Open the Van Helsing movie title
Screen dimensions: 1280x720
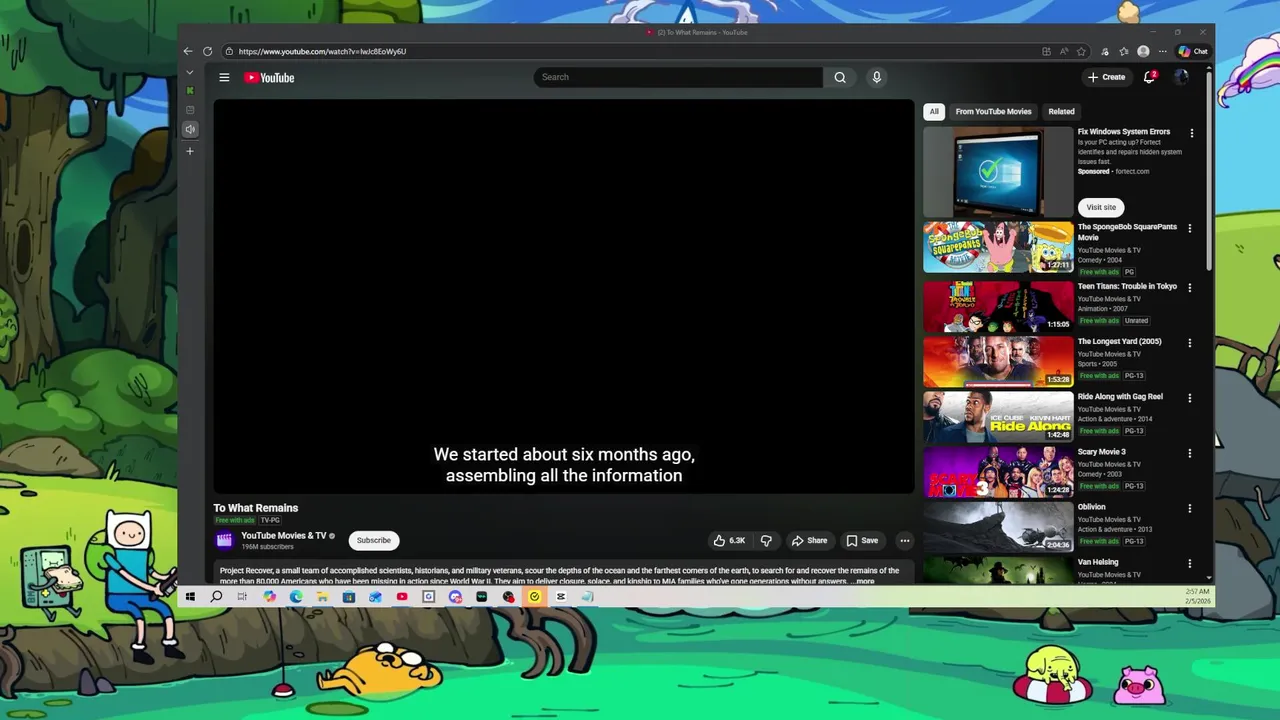[x=1097, y=562]
